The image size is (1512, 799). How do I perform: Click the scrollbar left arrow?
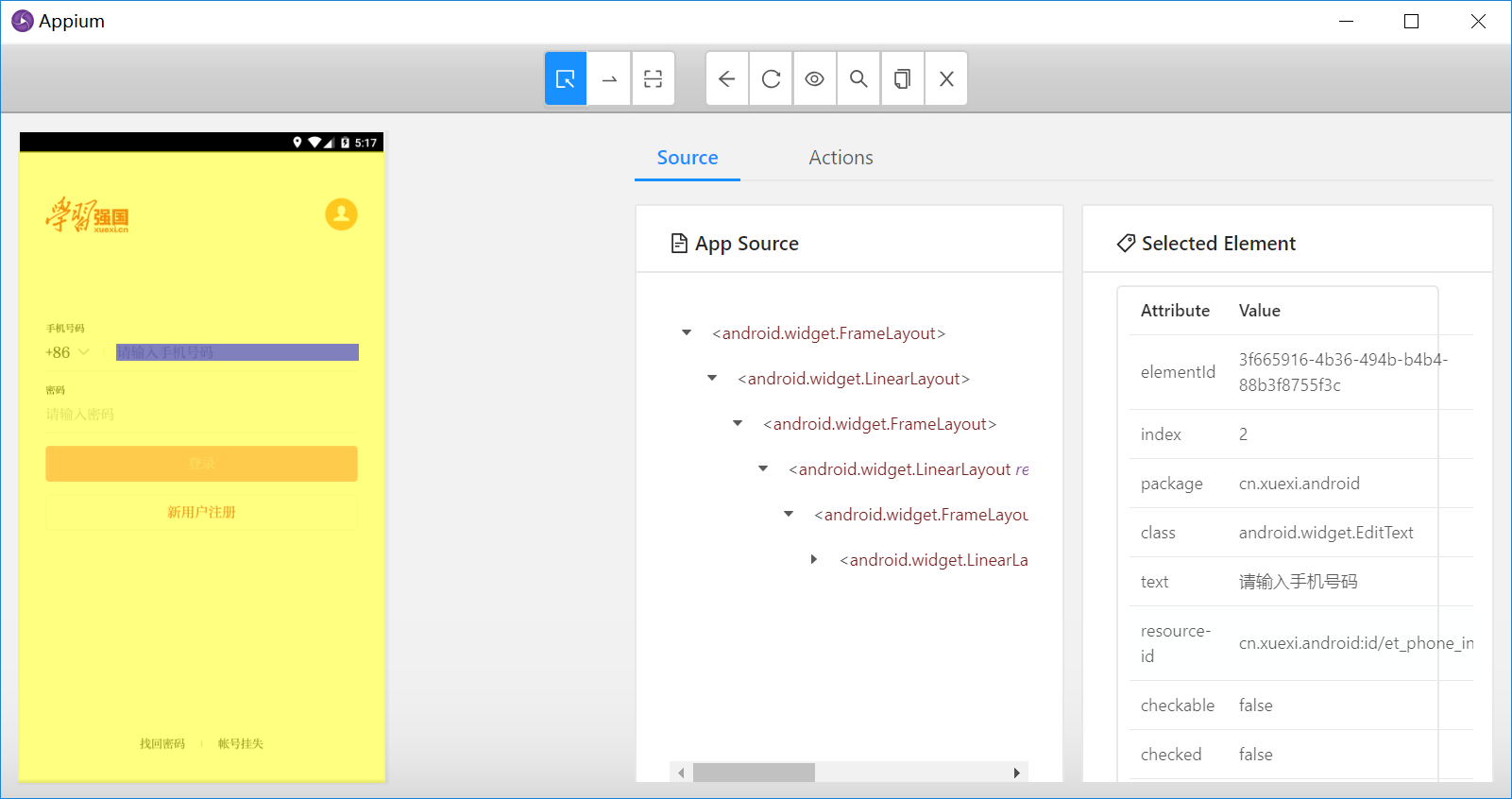click(681, 773)
